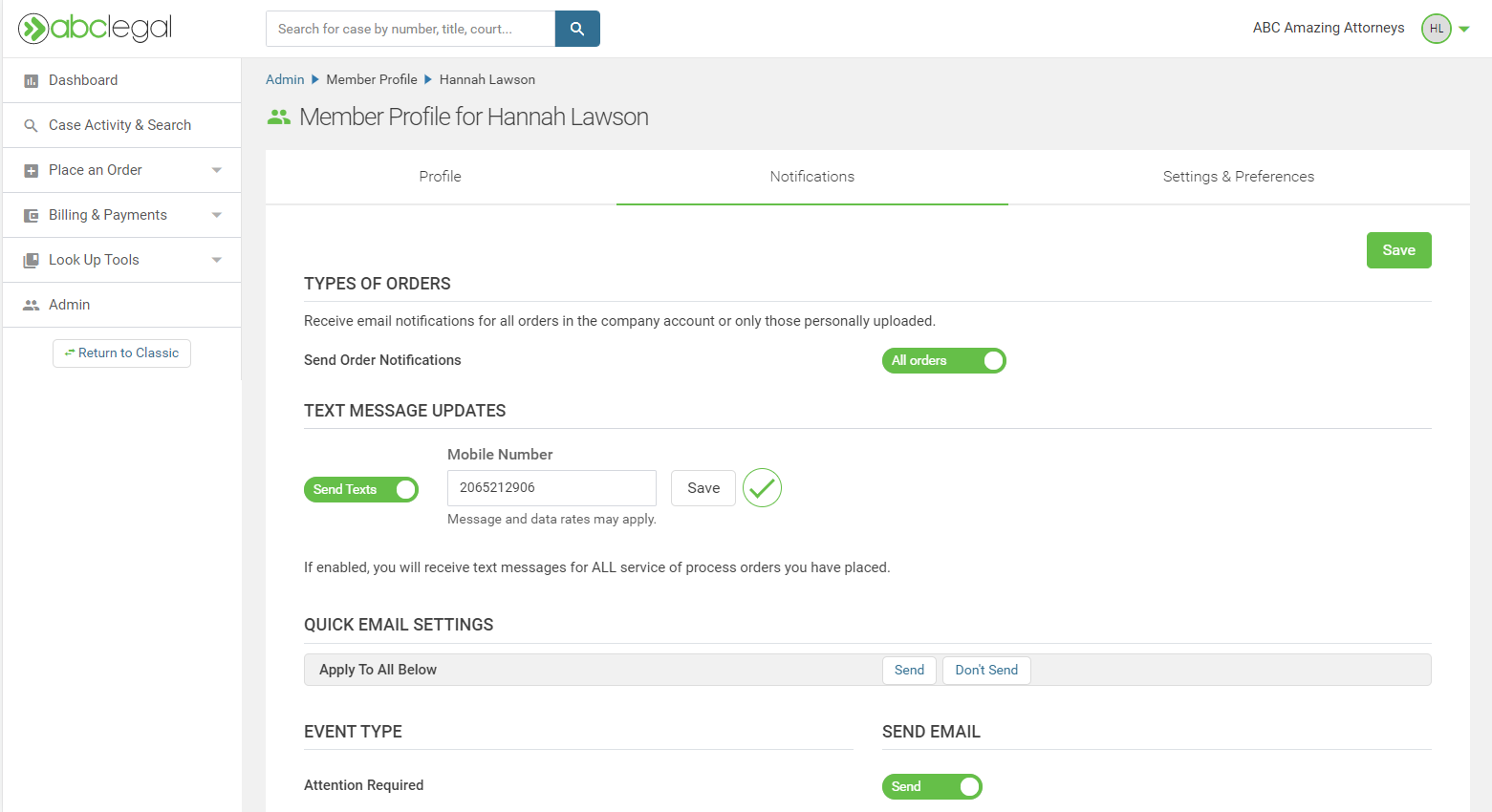This screenshot has width=1492, height=812.
Task: Expand the Billing & Payments dropdown arrow
Action: (x=217, y=216)
